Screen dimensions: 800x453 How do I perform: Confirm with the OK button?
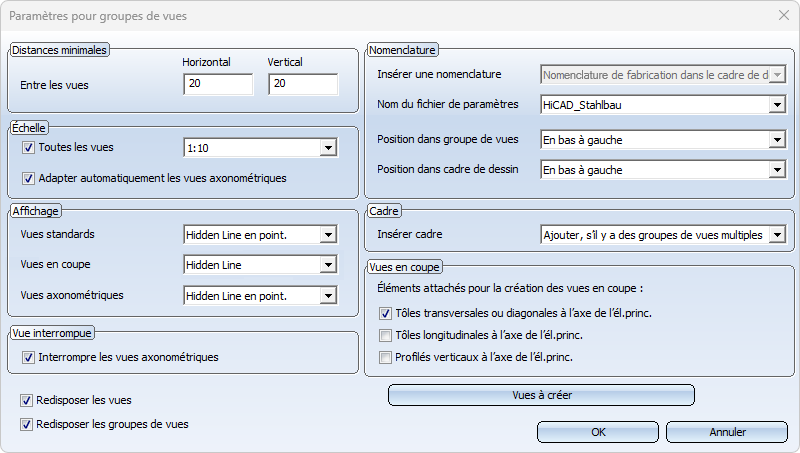(x=598, y=432)
